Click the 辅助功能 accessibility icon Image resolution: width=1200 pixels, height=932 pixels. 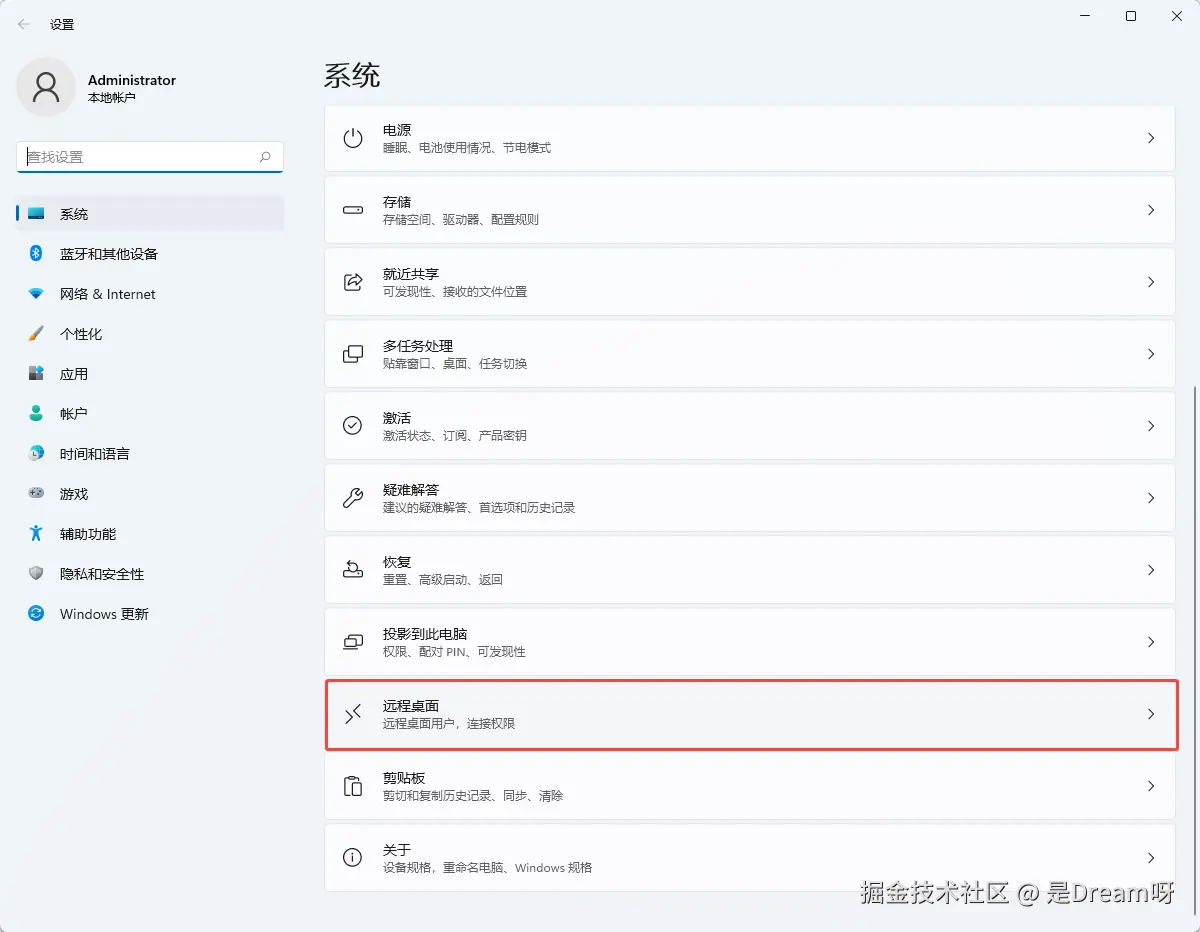tap(36, 534)
